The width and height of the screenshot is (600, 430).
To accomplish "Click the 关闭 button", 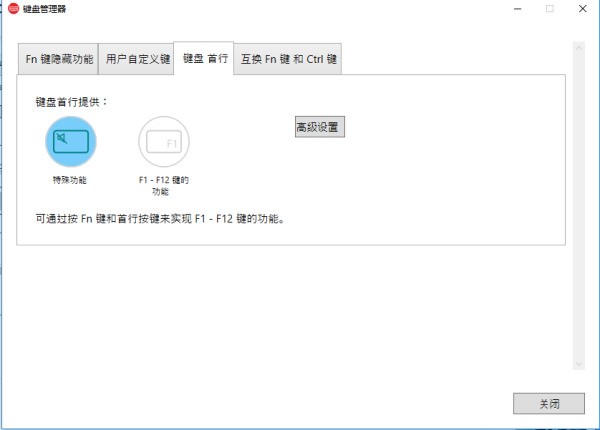I will click(549, 403).
